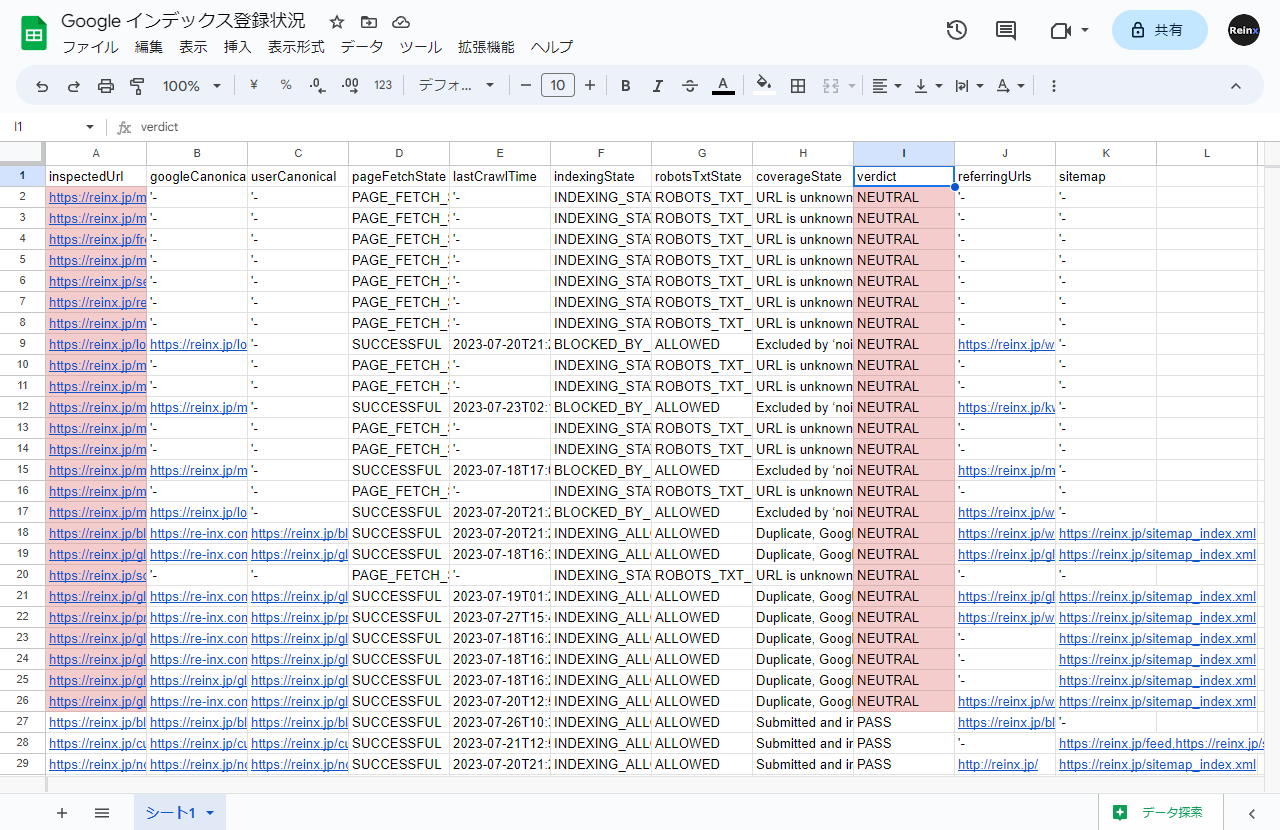Open the 表示 menu
The image size is (1280, 830).
click(x=193, y=47)
